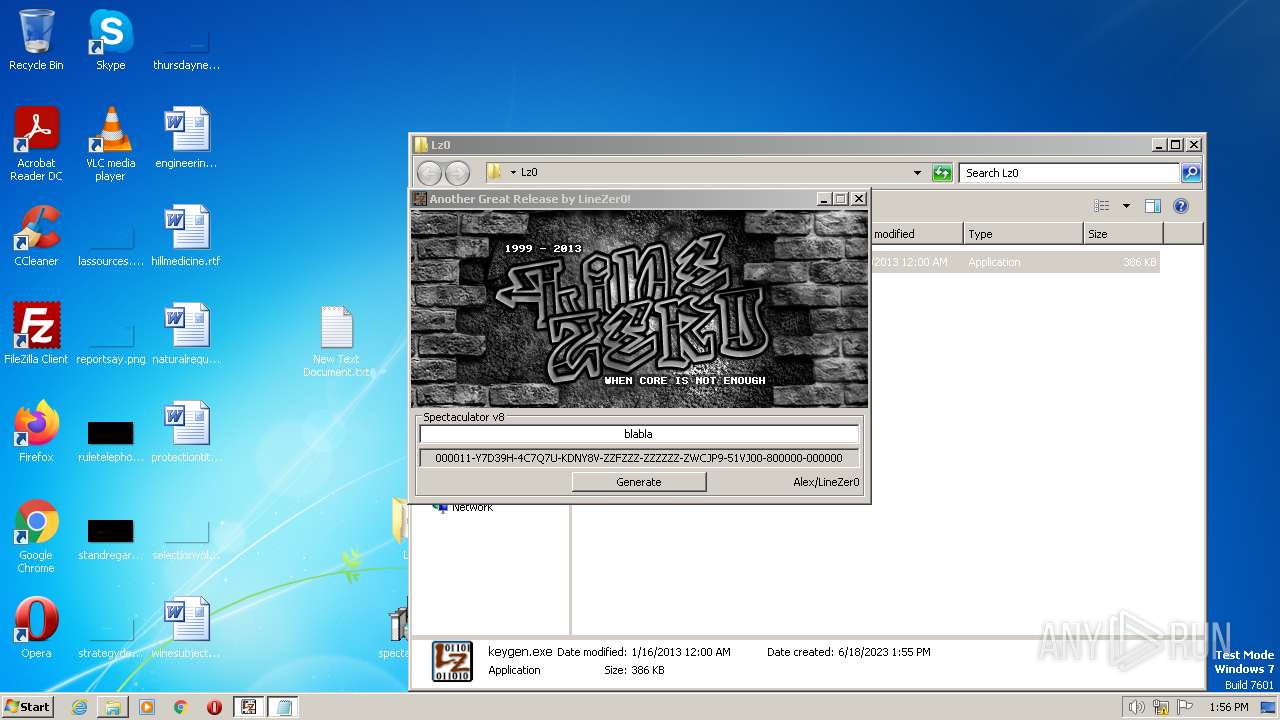The image size is (1280, 720).
Task: Select the standregar... black thumbnail file
Action: (x=110, y=538)
